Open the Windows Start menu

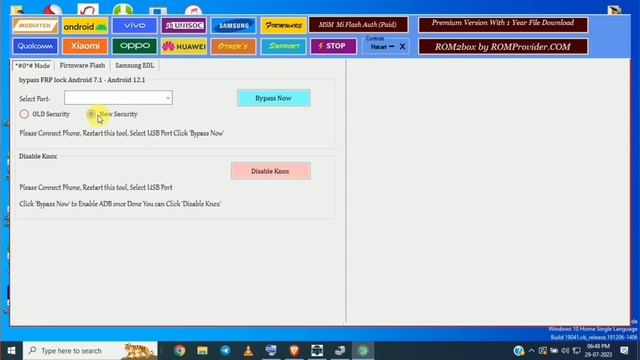11,351
